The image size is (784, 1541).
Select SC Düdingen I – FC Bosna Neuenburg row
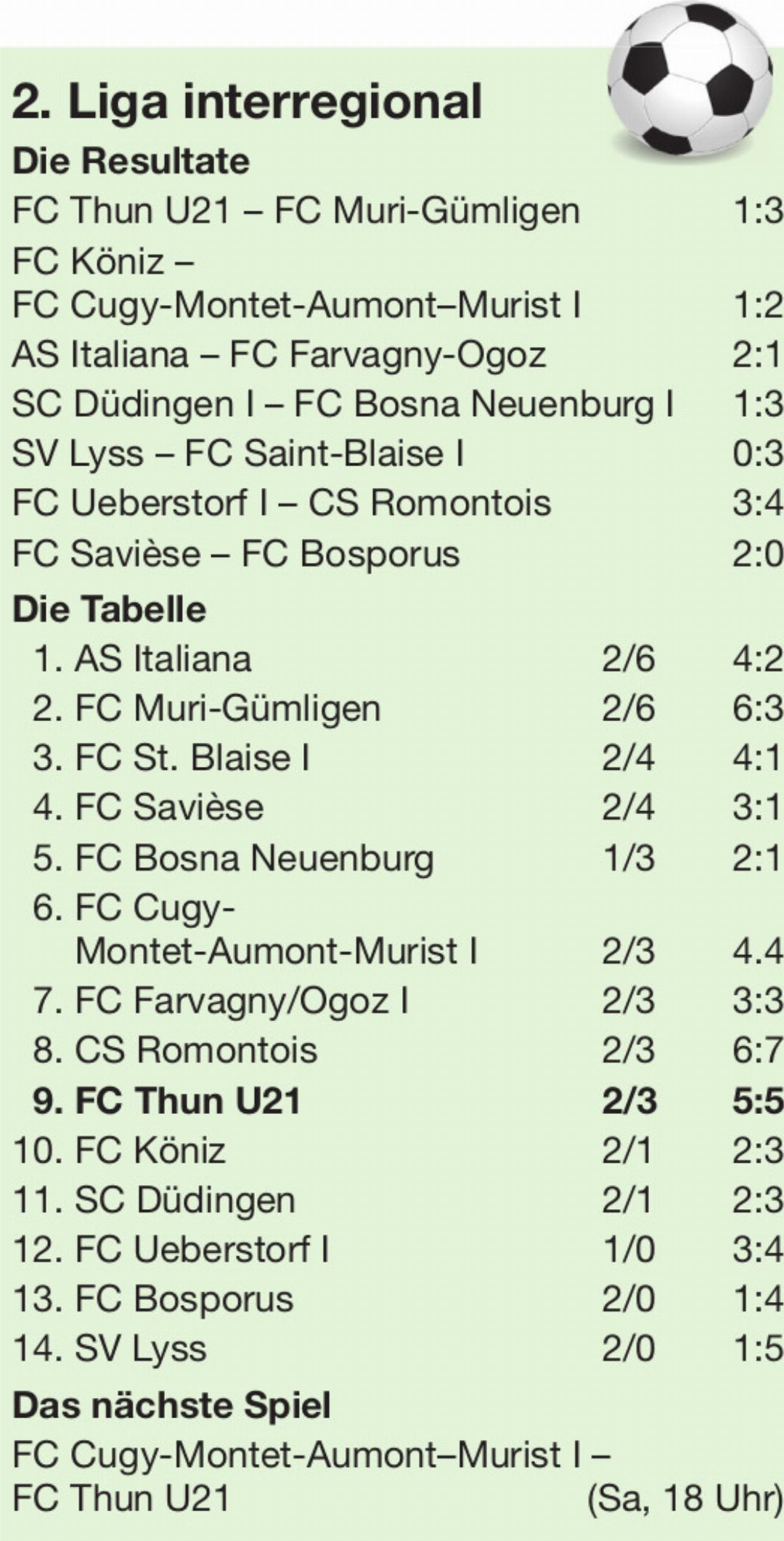[398, 404]
